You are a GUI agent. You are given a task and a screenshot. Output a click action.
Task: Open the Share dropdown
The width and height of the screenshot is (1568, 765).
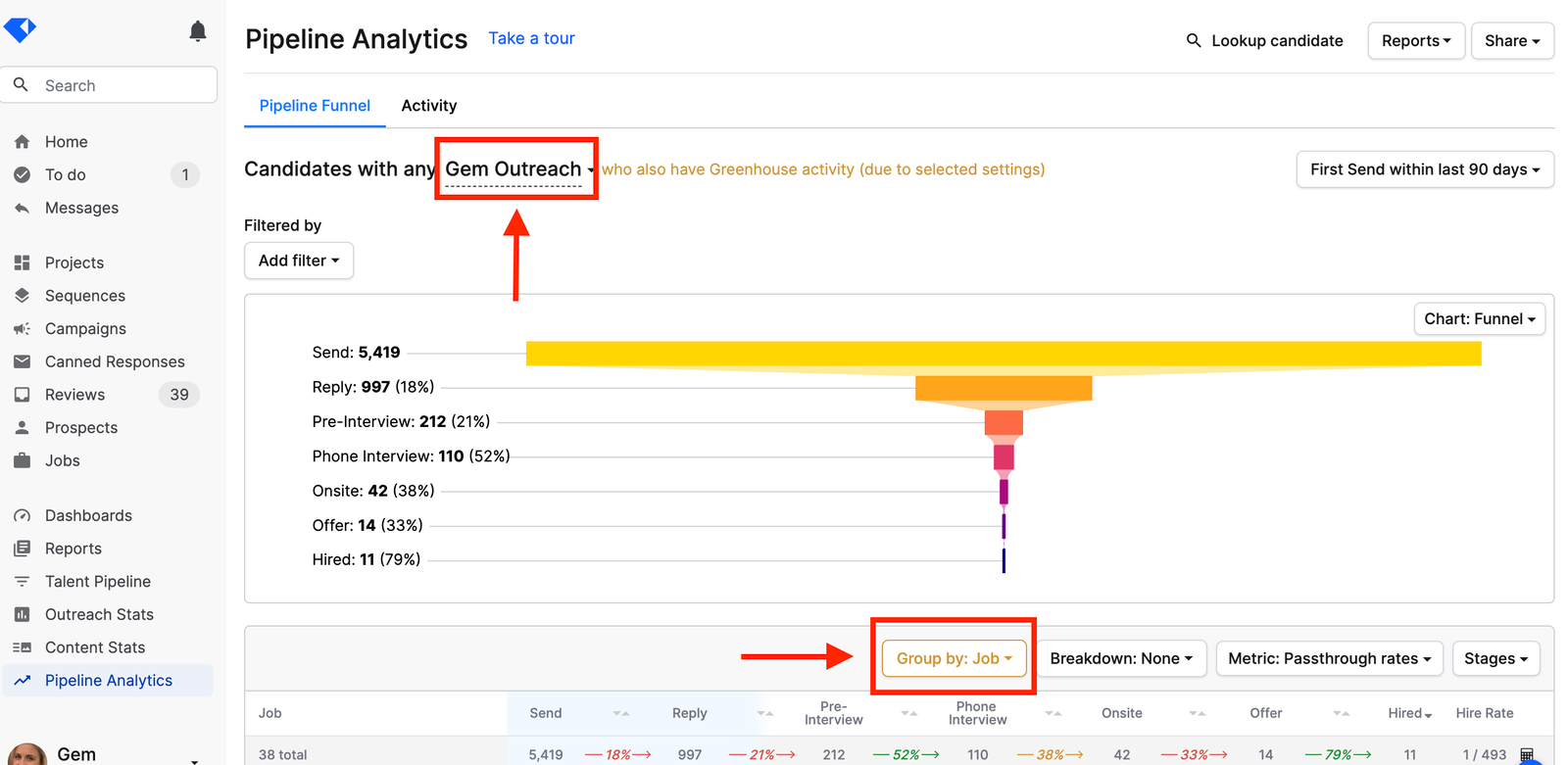tap(1512, 40)
